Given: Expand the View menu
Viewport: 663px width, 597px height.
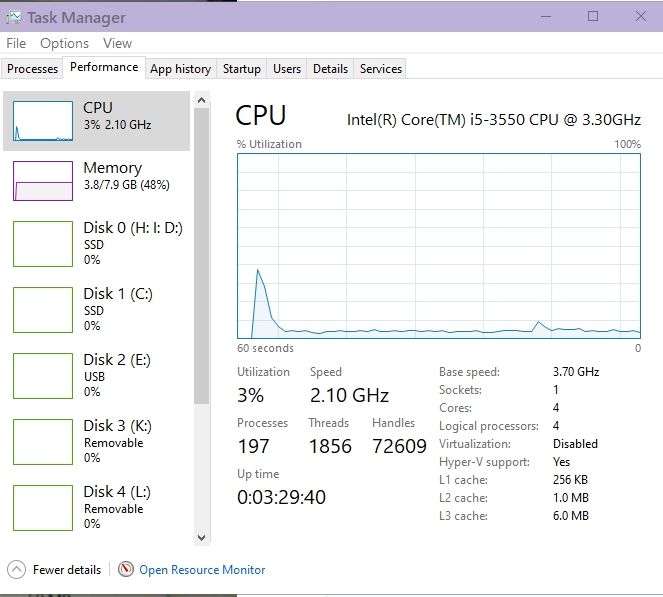Looking at the screenshot, I should 117,43.
